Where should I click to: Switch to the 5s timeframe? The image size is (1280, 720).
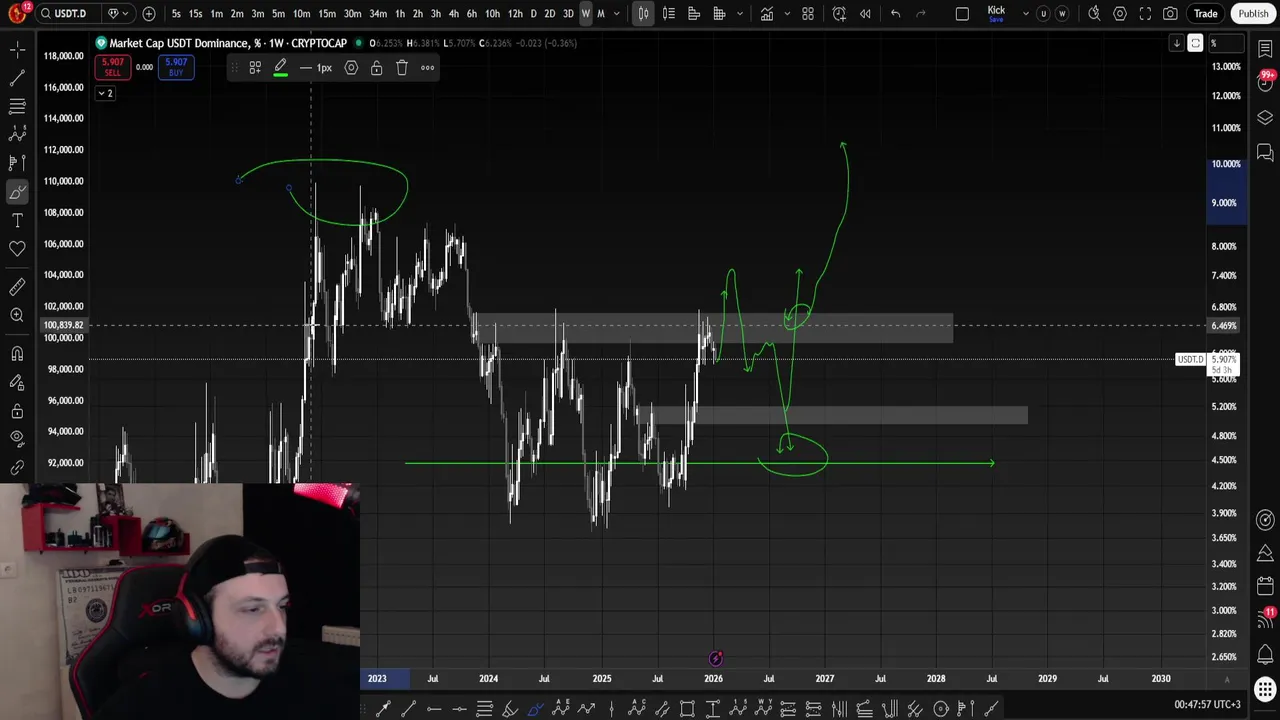point(176,14)
